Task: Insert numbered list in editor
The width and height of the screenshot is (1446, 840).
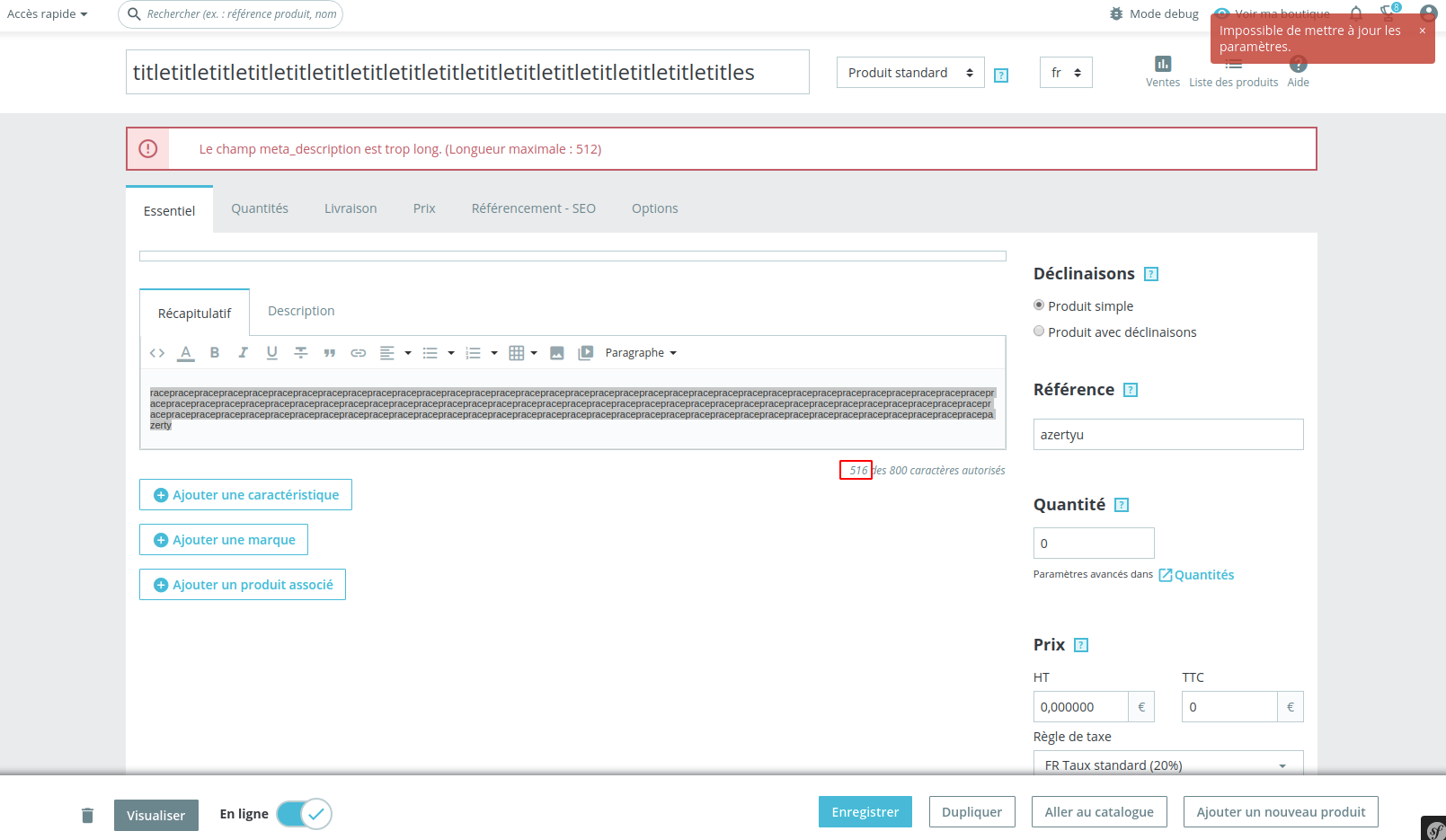Action: click(x=474, y=353)
